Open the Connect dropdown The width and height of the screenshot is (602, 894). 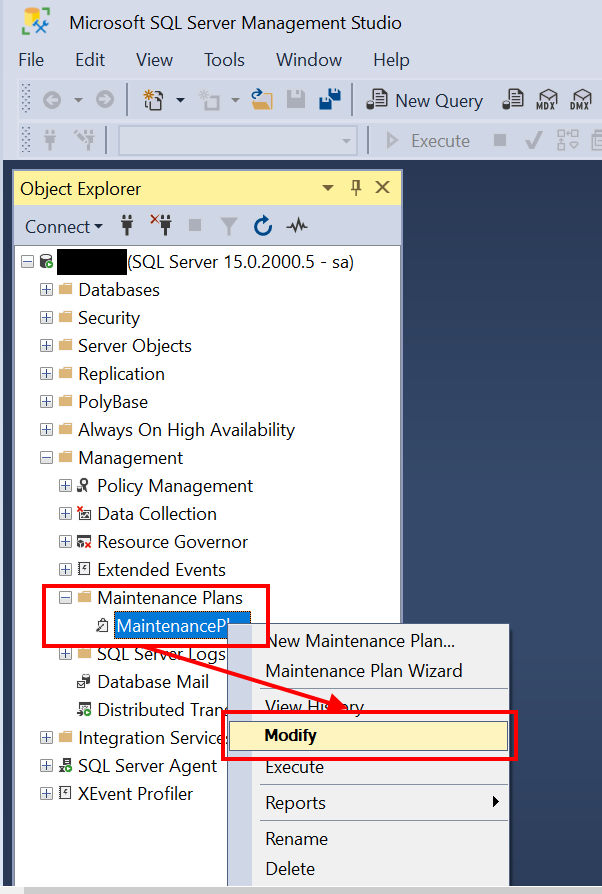(x=64, y=226)
